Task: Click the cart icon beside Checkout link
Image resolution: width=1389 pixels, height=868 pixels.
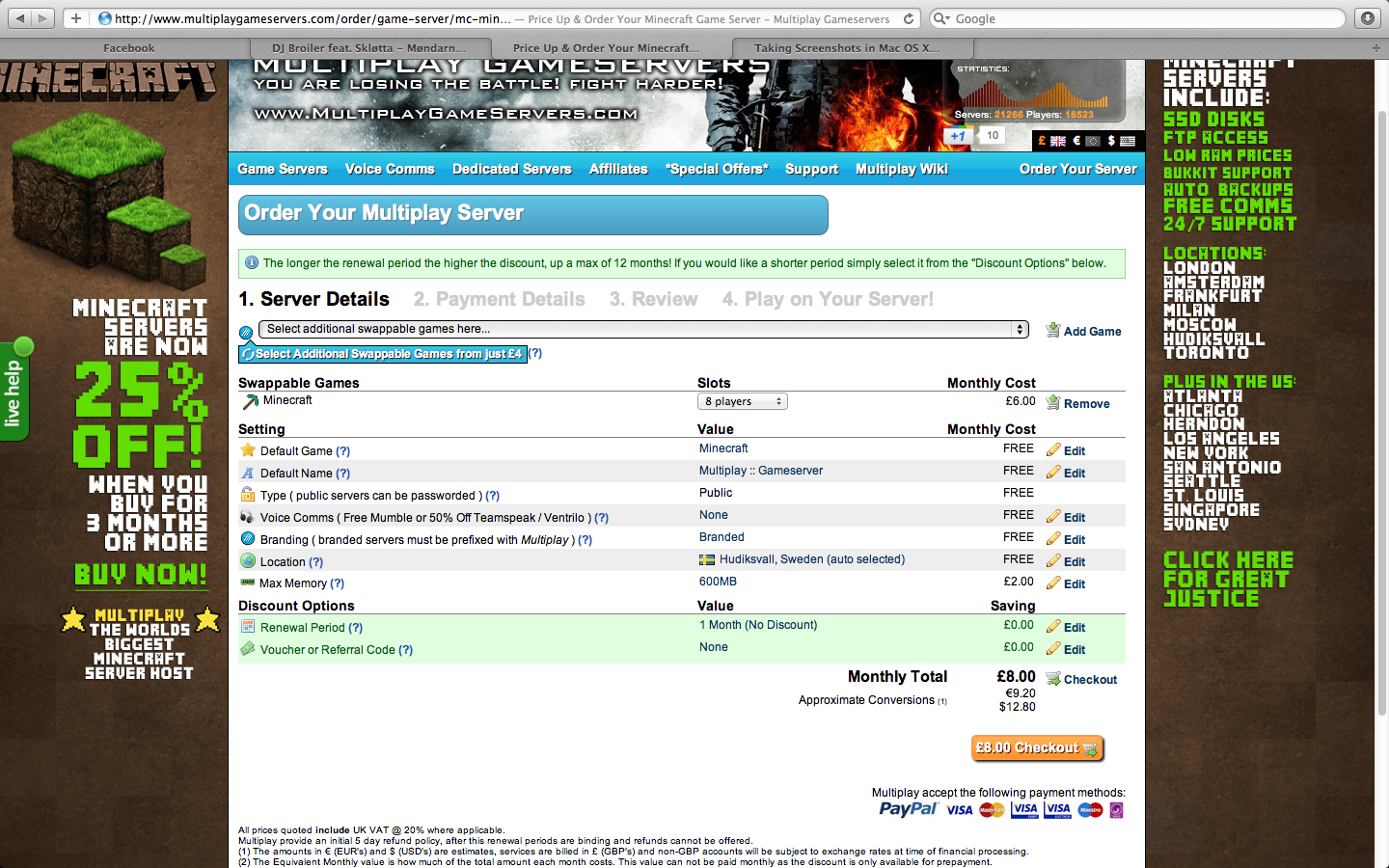Action: point(1053,679)
